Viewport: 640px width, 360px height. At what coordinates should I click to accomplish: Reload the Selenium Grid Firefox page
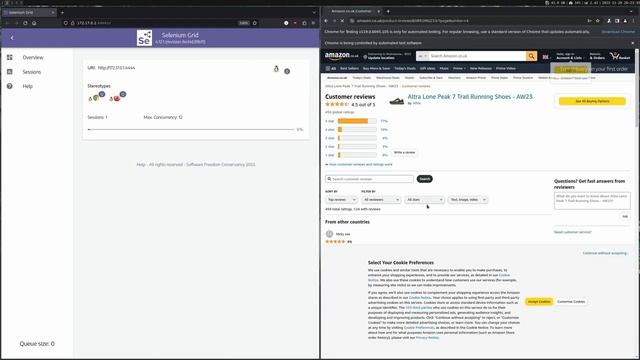(x=25, y=23)
